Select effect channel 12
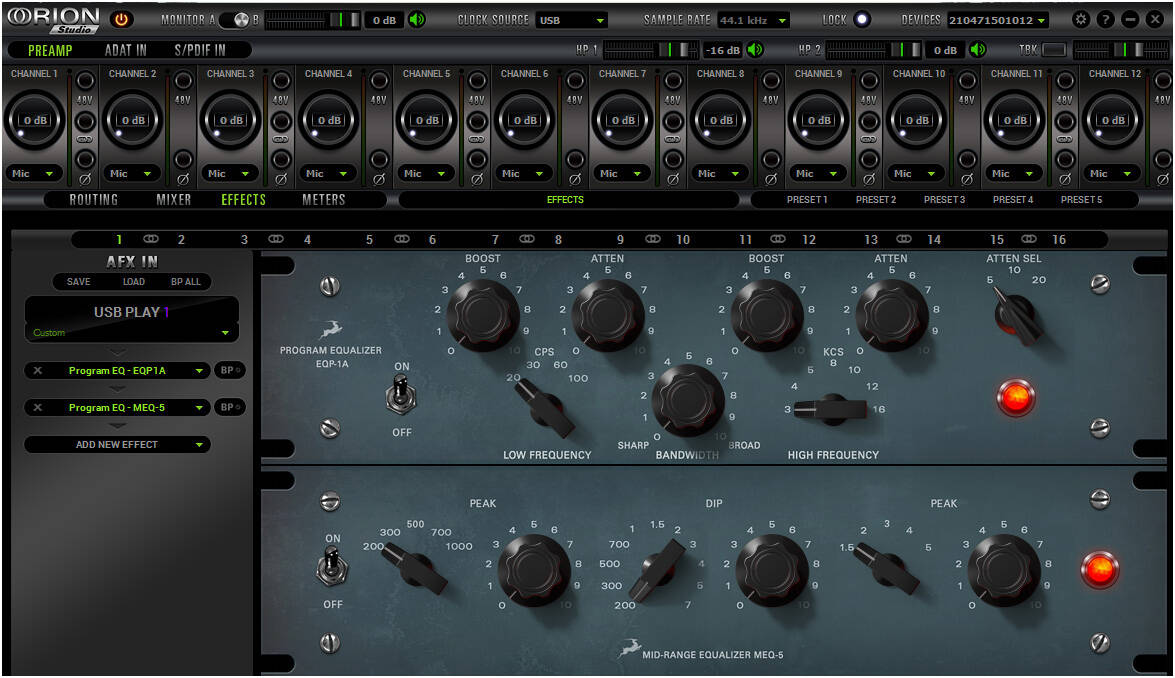Screen dimensions: 1175x678 (809, 240)
